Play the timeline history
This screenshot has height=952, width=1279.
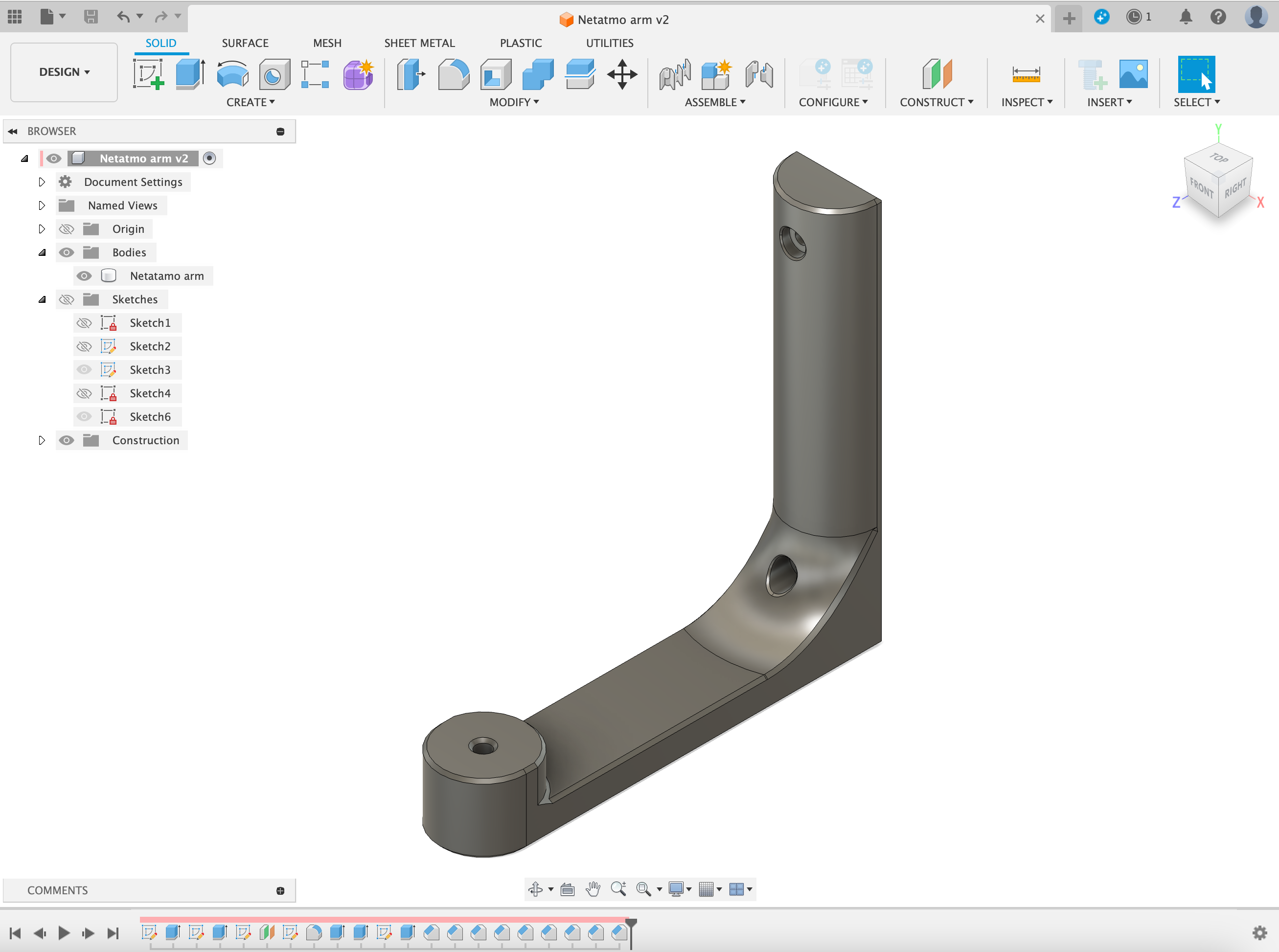coord(64,933)
